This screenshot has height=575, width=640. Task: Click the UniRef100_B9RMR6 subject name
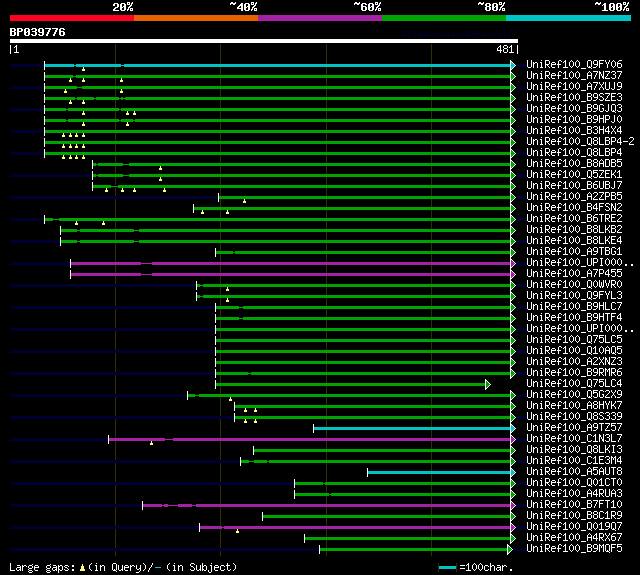coord(574,373)
